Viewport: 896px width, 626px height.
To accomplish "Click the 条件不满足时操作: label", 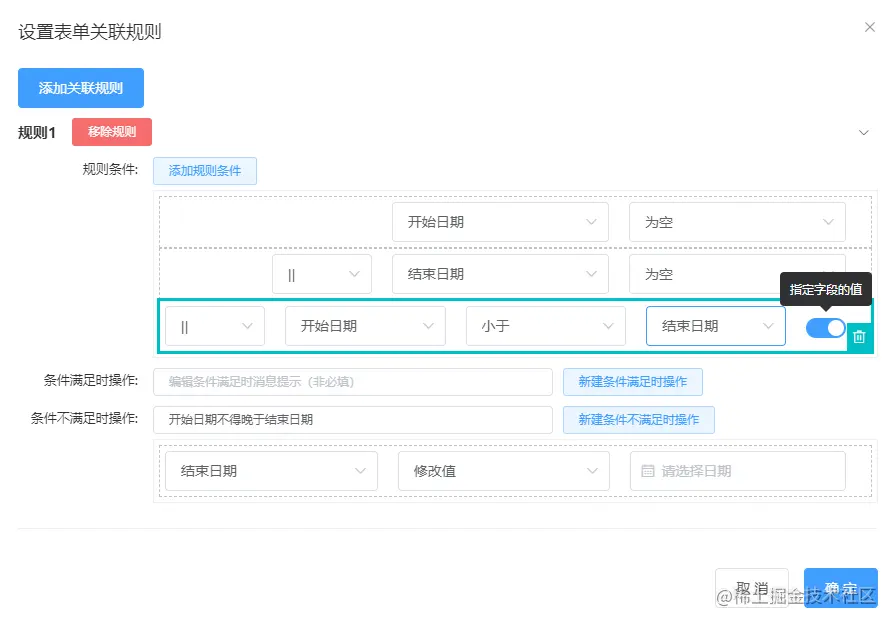I will 84,419.
